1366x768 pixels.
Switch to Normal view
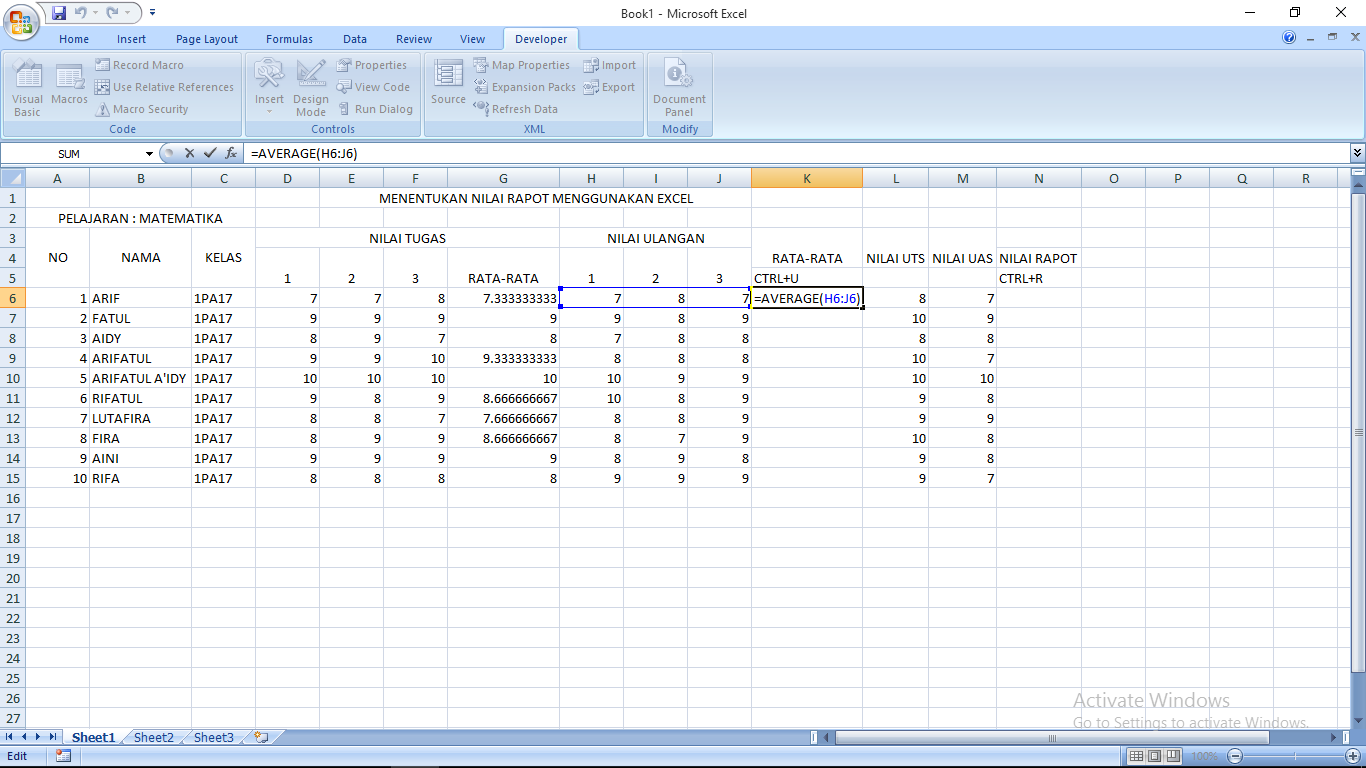point(1137,756)
